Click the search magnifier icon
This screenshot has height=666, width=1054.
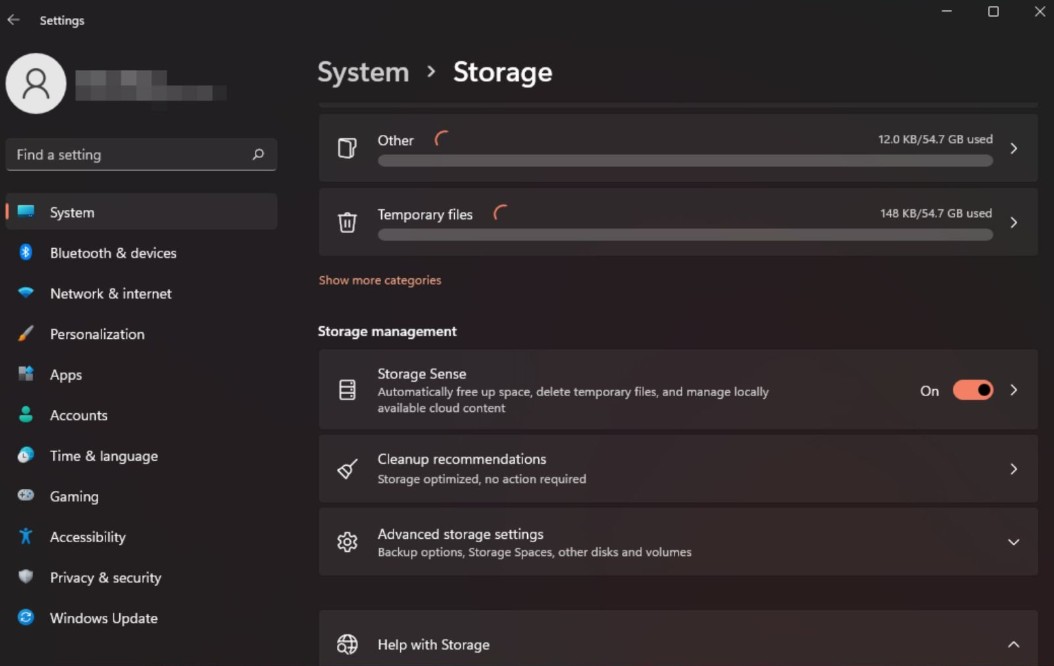tap(258, 155)
